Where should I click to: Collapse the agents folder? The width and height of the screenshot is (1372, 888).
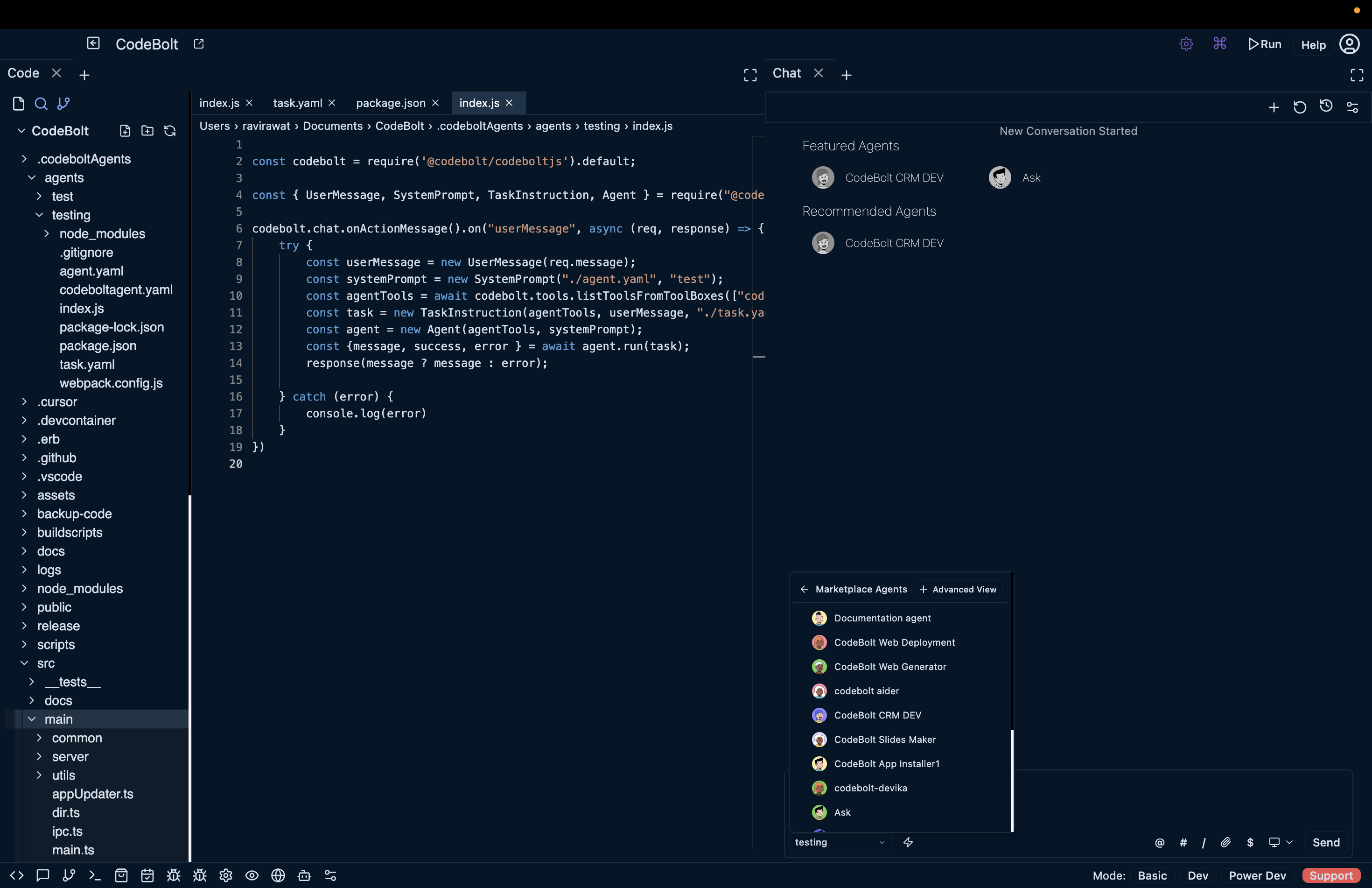click(x=32, y=177)
